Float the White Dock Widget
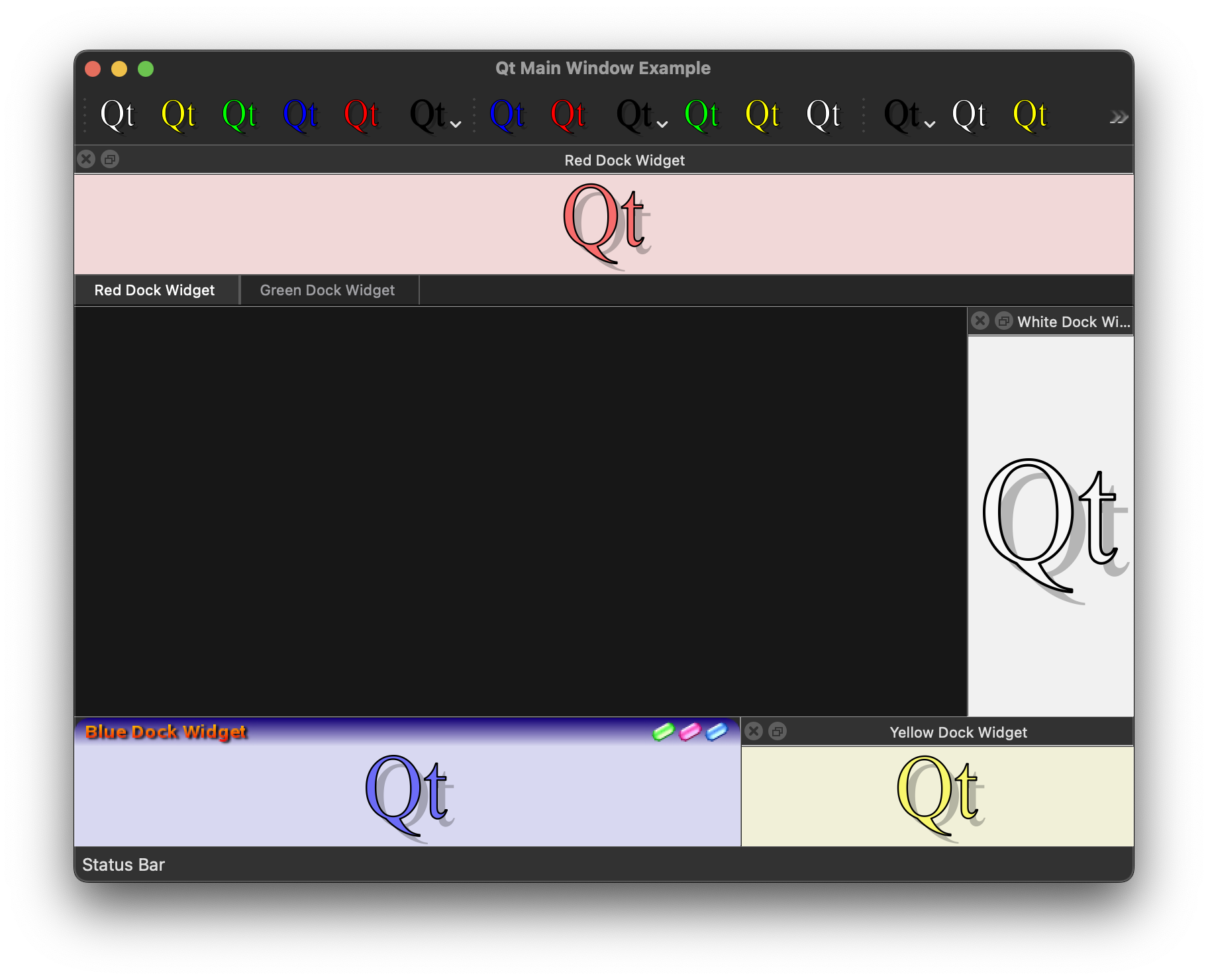 pyautogui.click(x=1004, y=321)
